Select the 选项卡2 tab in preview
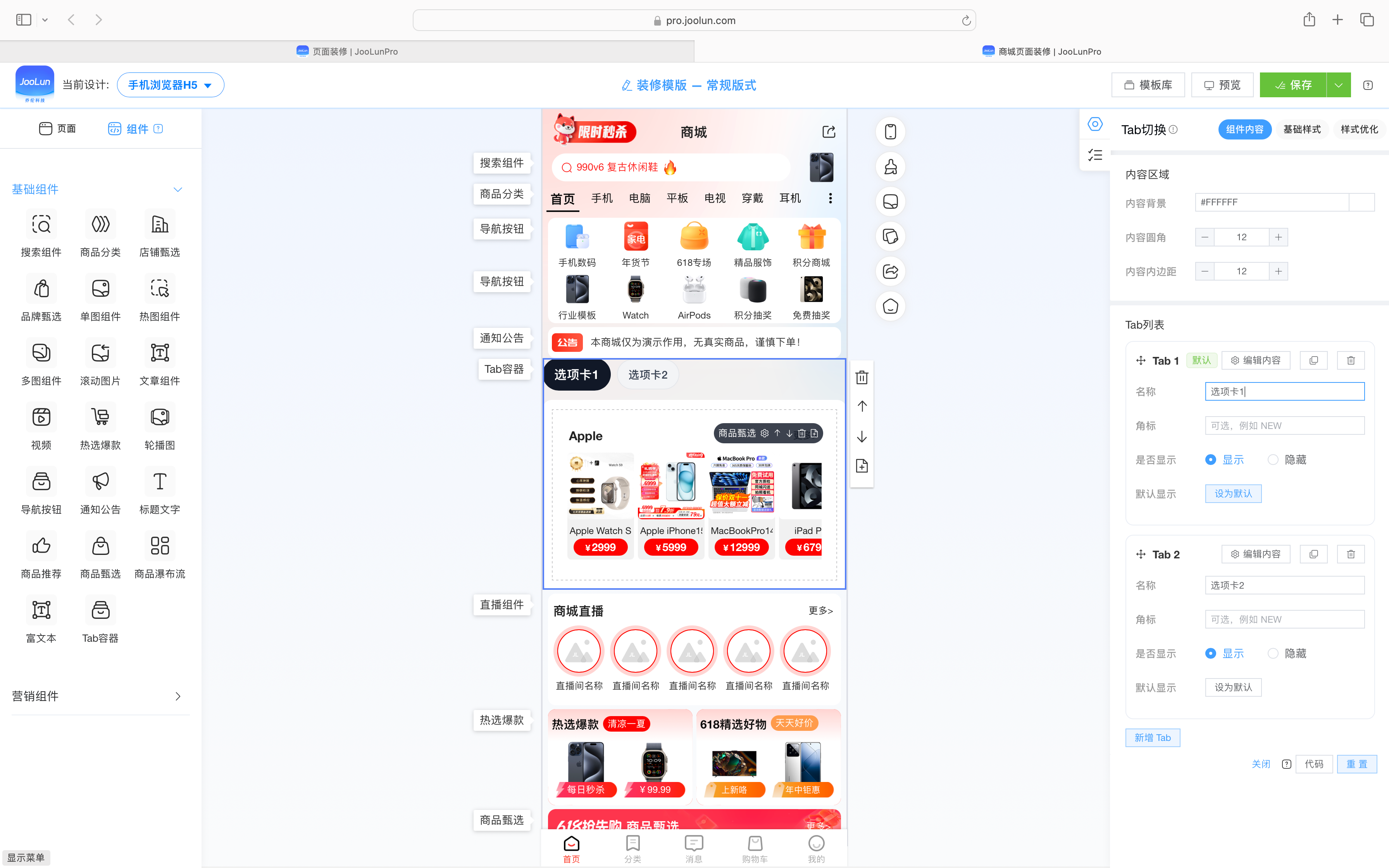Viewport: 1389px width, 868px height. click(x=648, y=375)
